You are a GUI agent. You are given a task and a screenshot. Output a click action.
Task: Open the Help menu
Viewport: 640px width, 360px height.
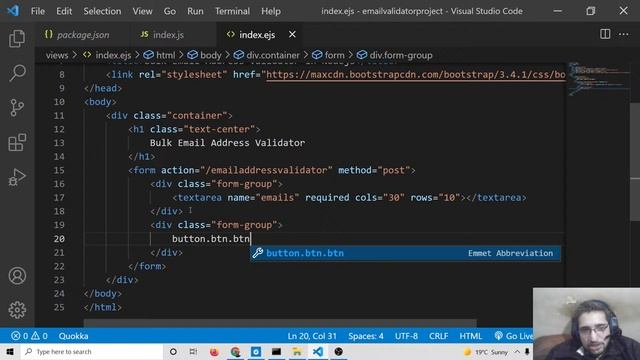point(271,11)
